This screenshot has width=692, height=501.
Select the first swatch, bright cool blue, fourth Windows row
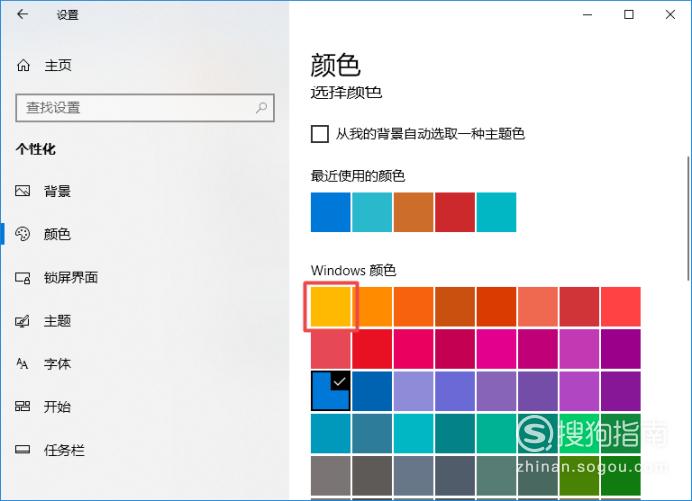pyautogui.click(x=331, y=433)
